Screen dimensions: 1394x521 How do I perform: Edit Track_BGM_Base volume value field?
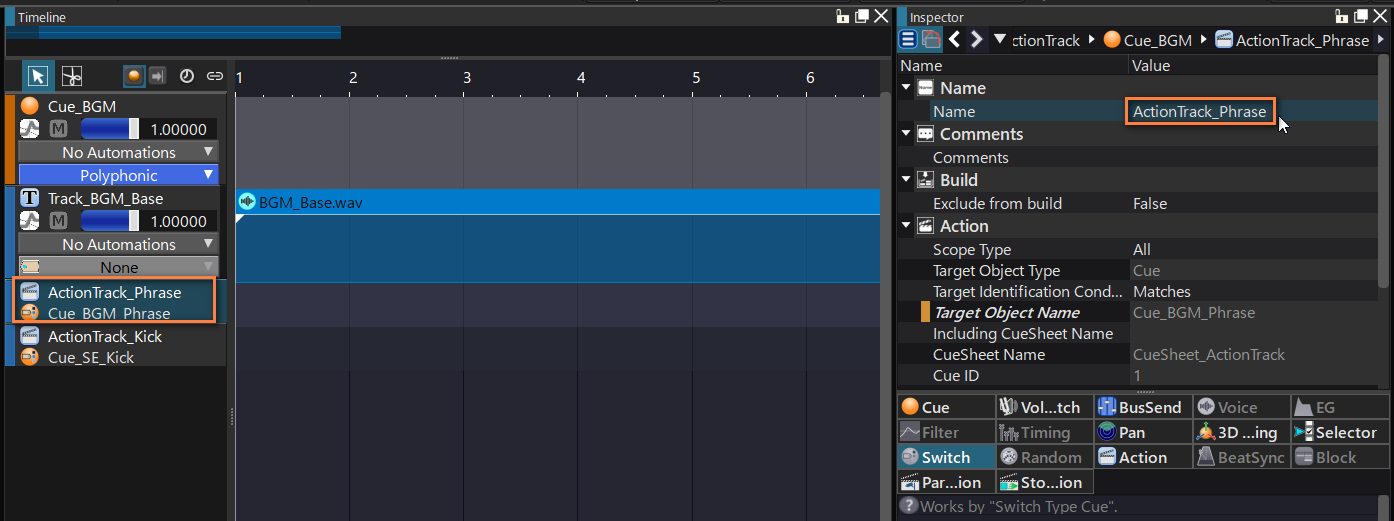pos(178,221)
